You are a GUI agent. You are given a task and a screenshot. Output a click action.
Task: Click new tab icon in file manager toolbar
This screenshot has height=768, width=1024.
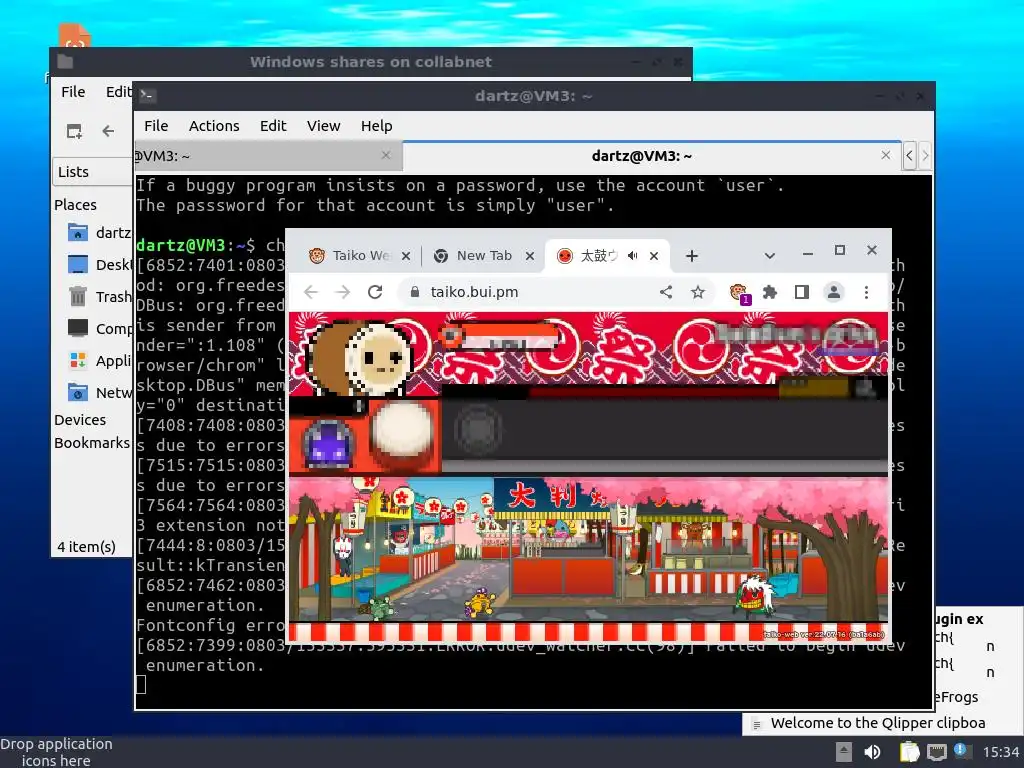click(74, 131)
